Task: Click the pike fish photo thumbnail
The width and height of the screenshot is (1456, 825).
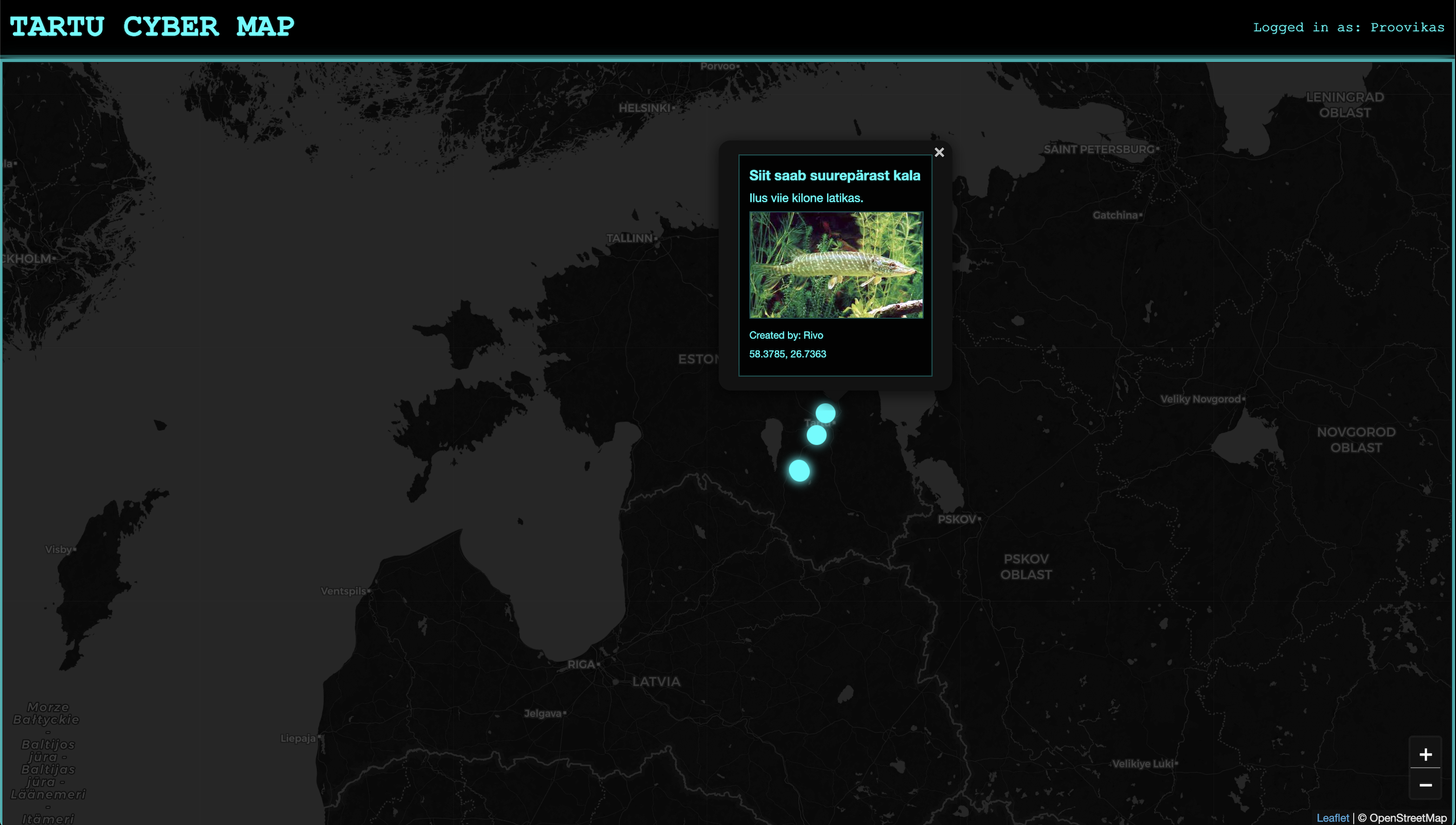Action: coord(836,265)
